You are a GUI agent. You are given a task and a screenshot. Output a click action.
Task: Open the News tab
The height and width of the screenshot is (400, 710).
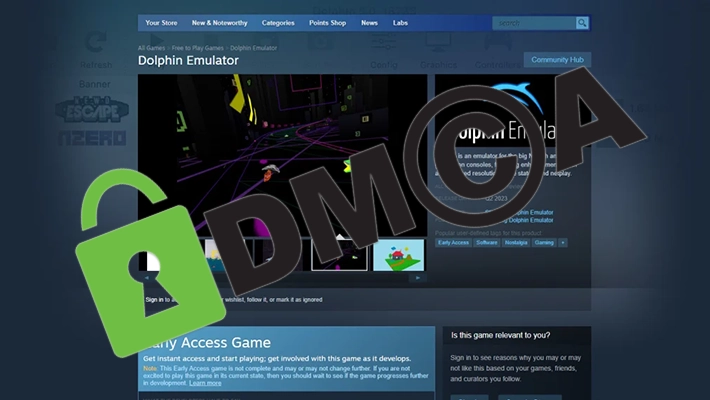(x=369, y=23)
